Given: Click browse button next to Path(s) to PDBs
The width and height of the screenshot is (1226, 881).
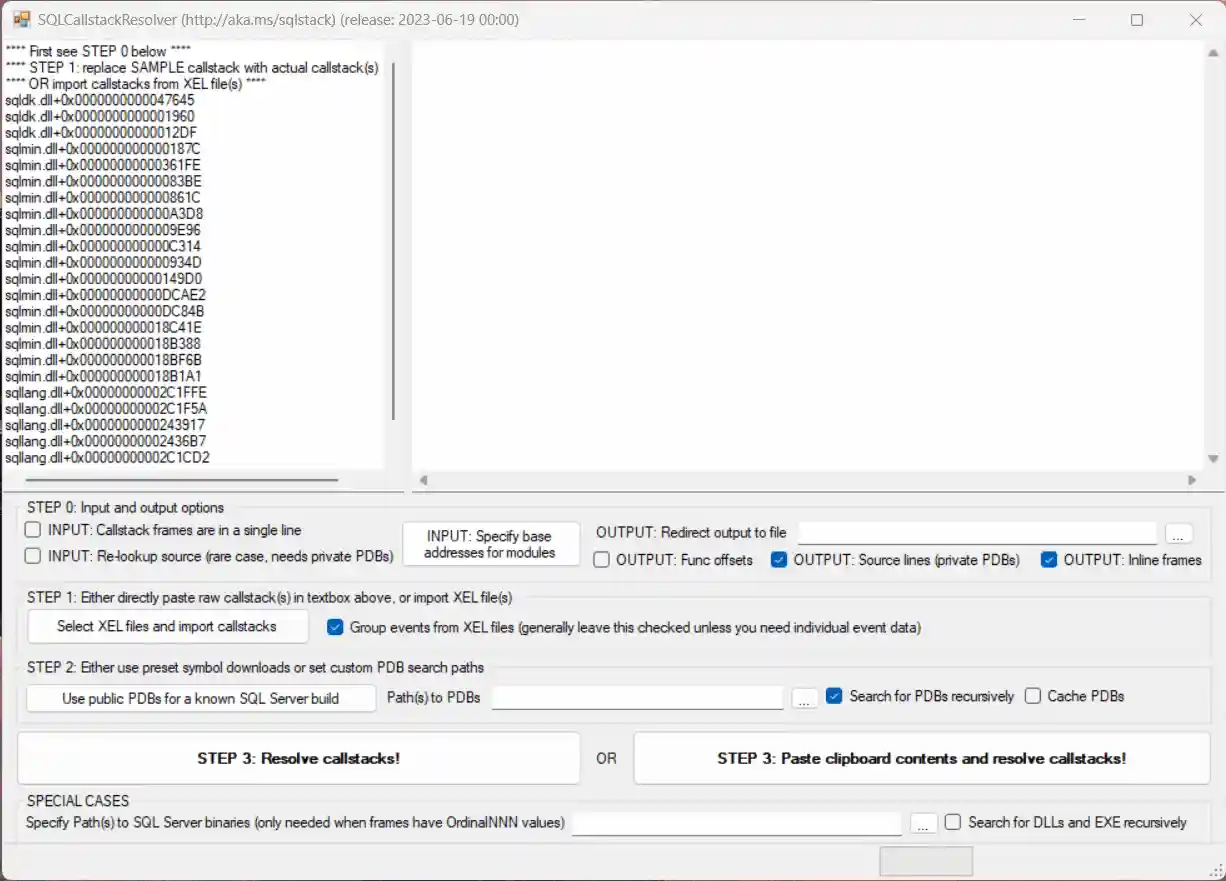Looking at the screenshot, I should [805, 698].
